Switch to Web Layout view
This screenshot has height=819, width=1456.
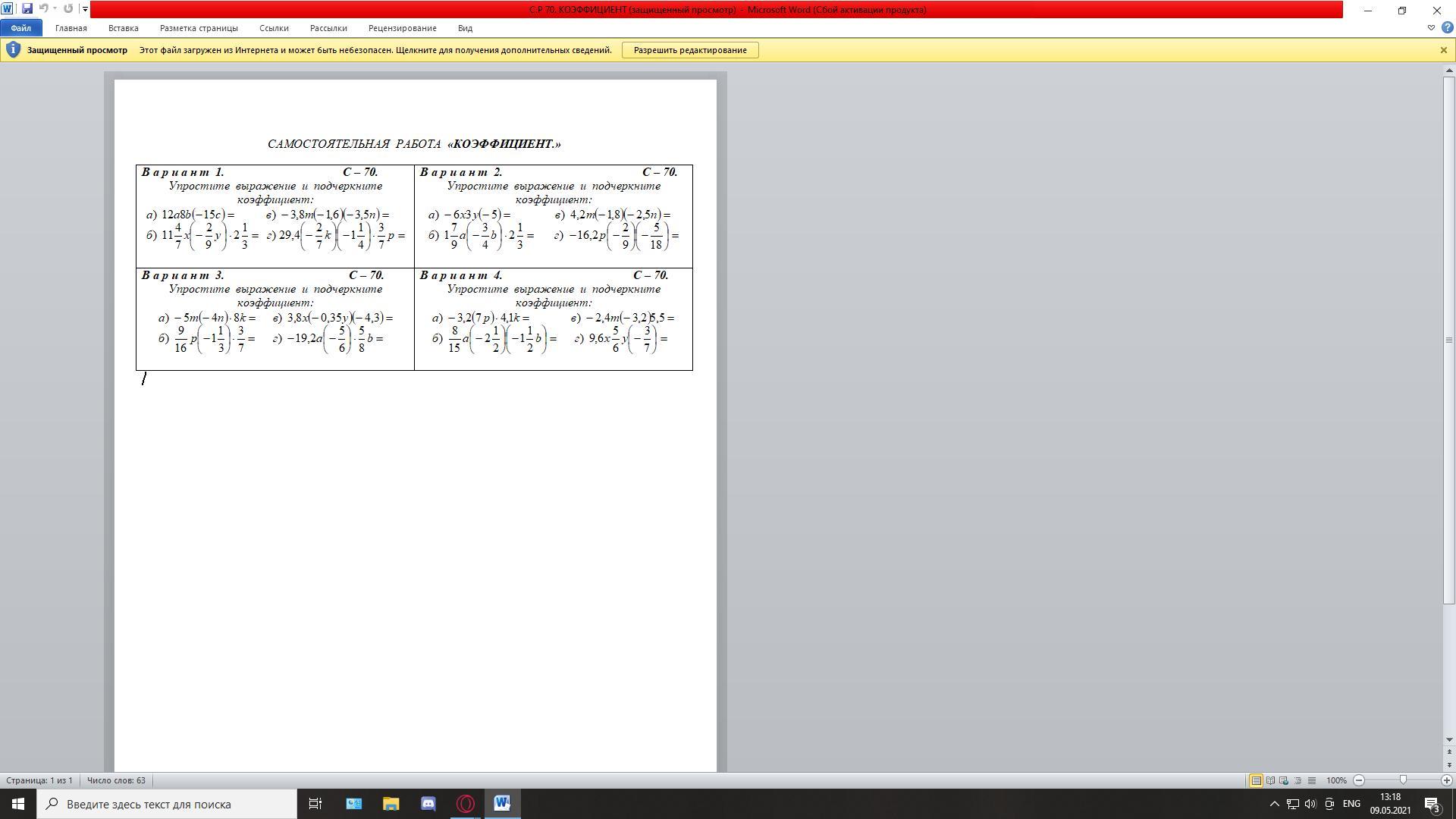coord(1284,780)
